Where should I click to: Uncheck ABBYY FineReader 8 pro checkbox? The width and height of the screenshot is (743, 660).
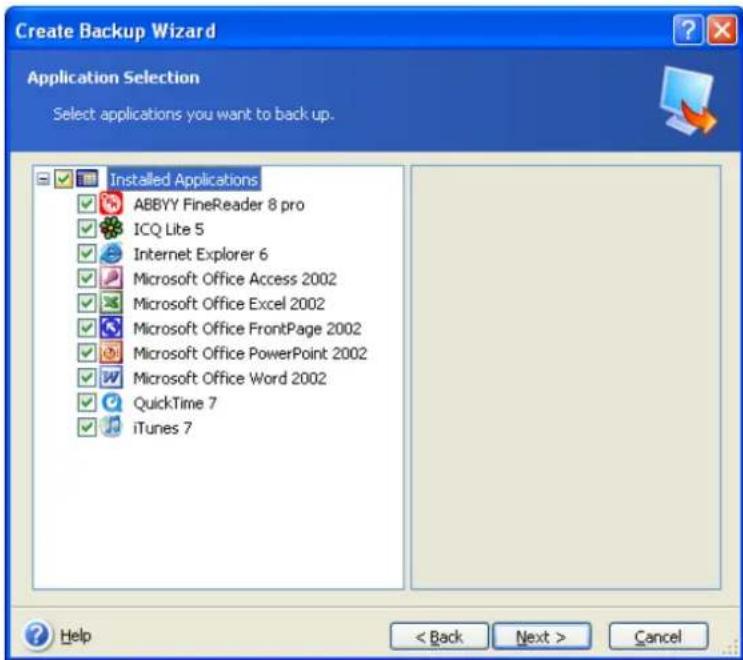(x=87, y=204)
